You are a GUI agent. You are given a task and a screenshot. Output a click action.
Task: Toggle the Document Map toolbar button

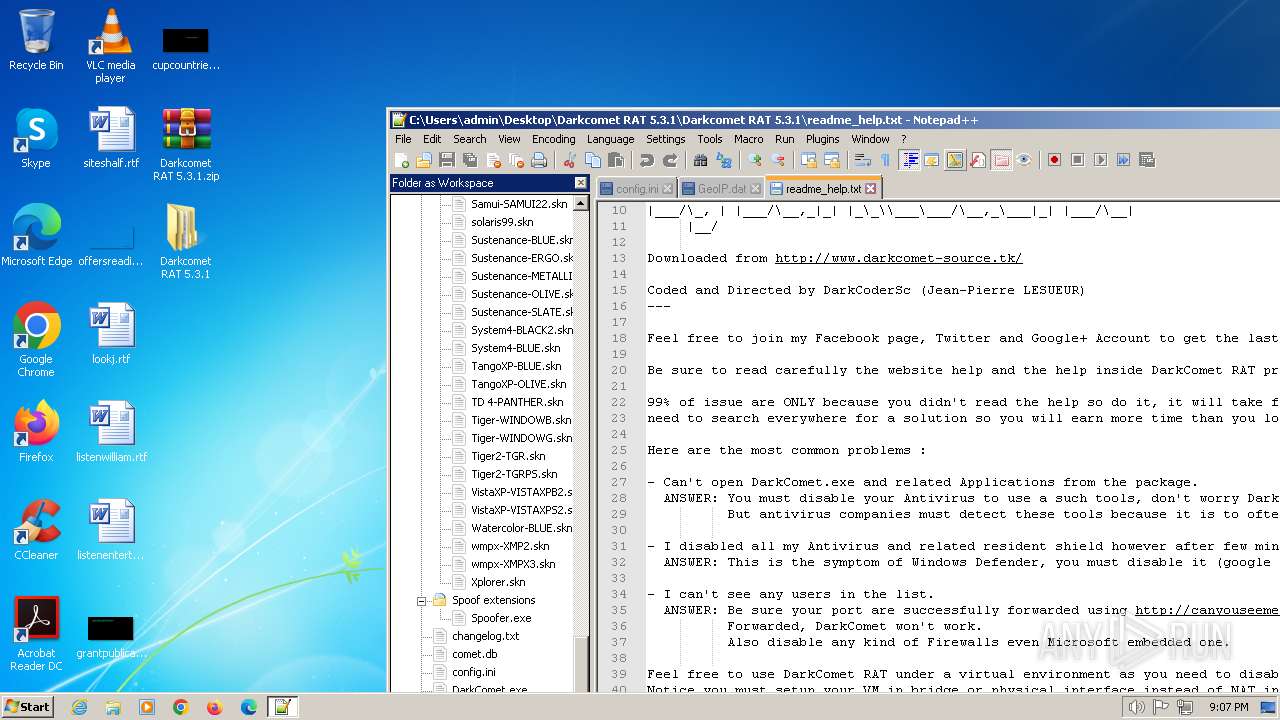tap(955, 160)
